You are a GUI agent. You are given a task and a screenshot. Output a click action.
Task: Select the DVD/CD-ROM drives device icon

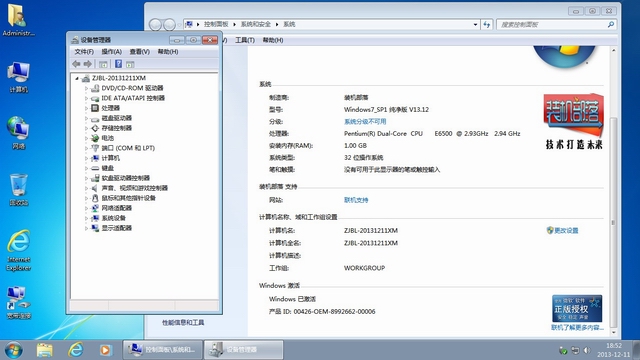point(95,88)
